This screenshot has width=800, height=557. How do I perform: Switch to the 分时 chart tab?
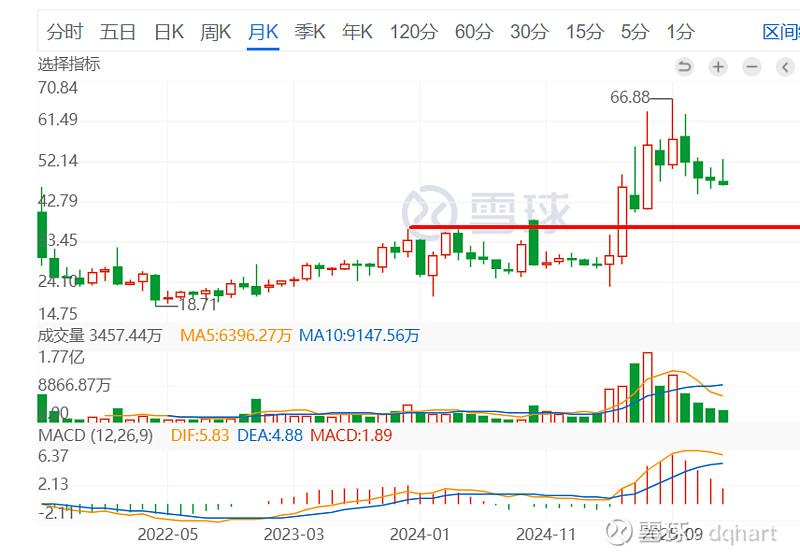(x=64, y=32)
